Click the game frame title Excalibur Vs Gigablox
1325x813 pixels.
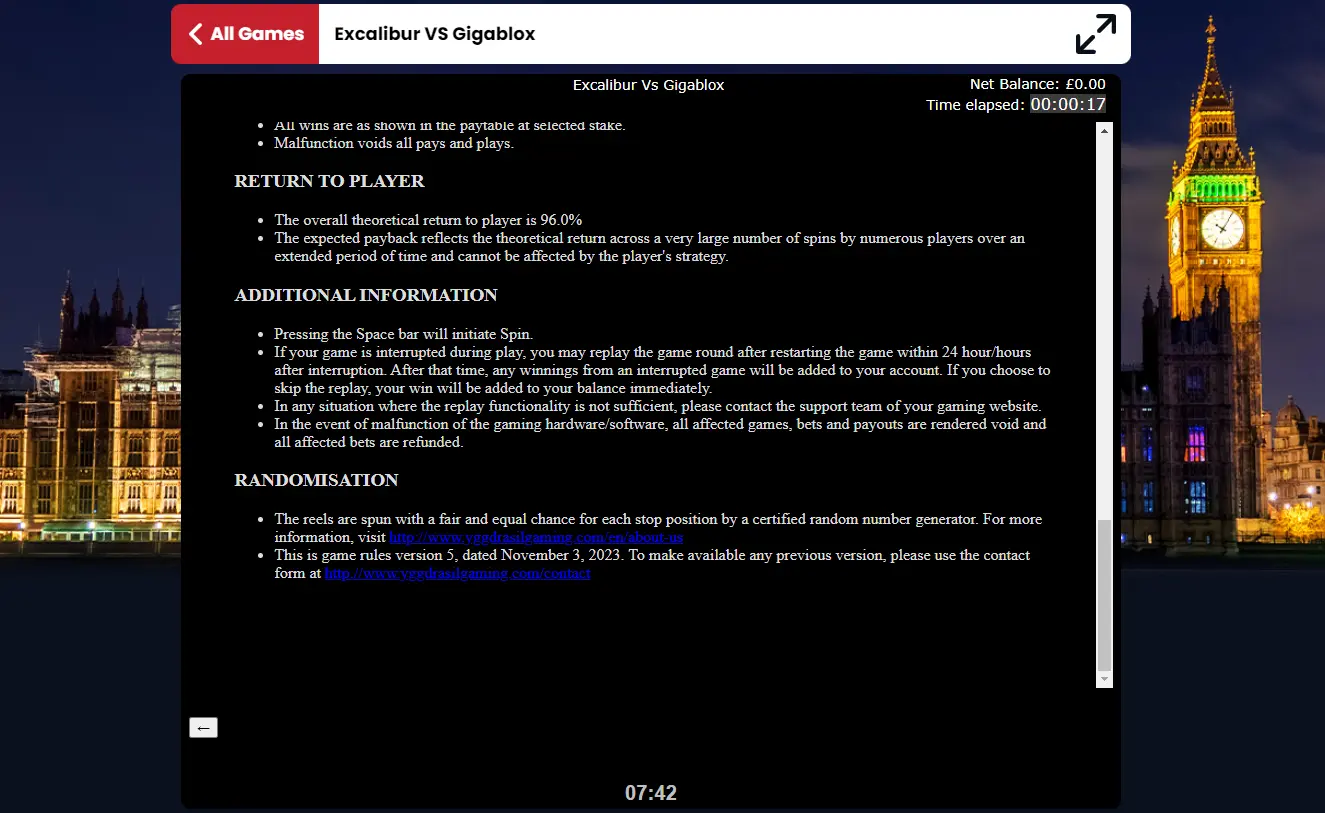(x=649, y=85)
